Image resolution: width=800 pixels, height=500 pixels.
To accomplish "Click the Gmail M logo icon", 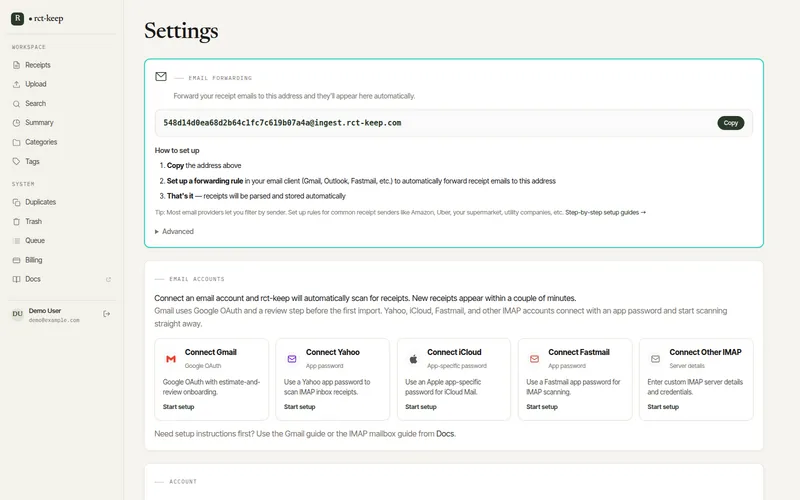I will 171,359.
